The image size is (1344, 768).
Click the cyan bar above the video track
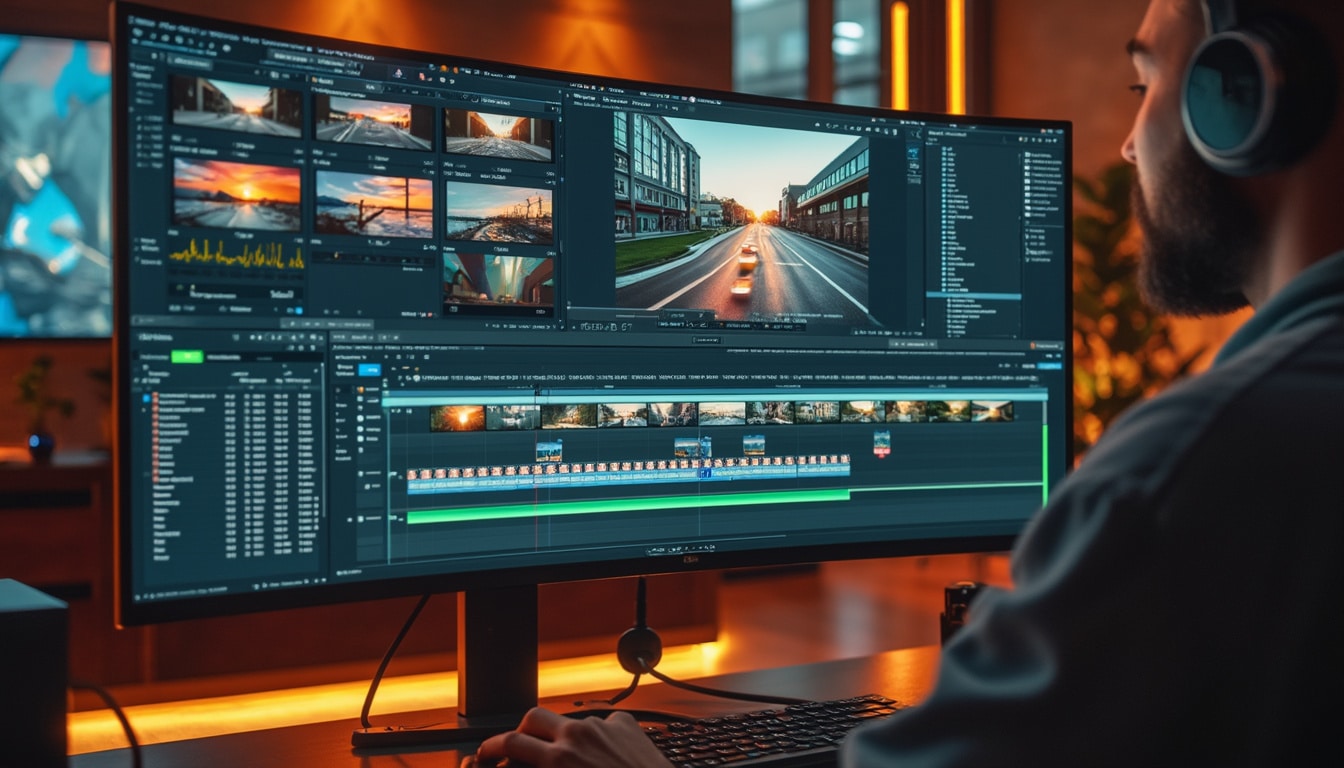[714, 396]
